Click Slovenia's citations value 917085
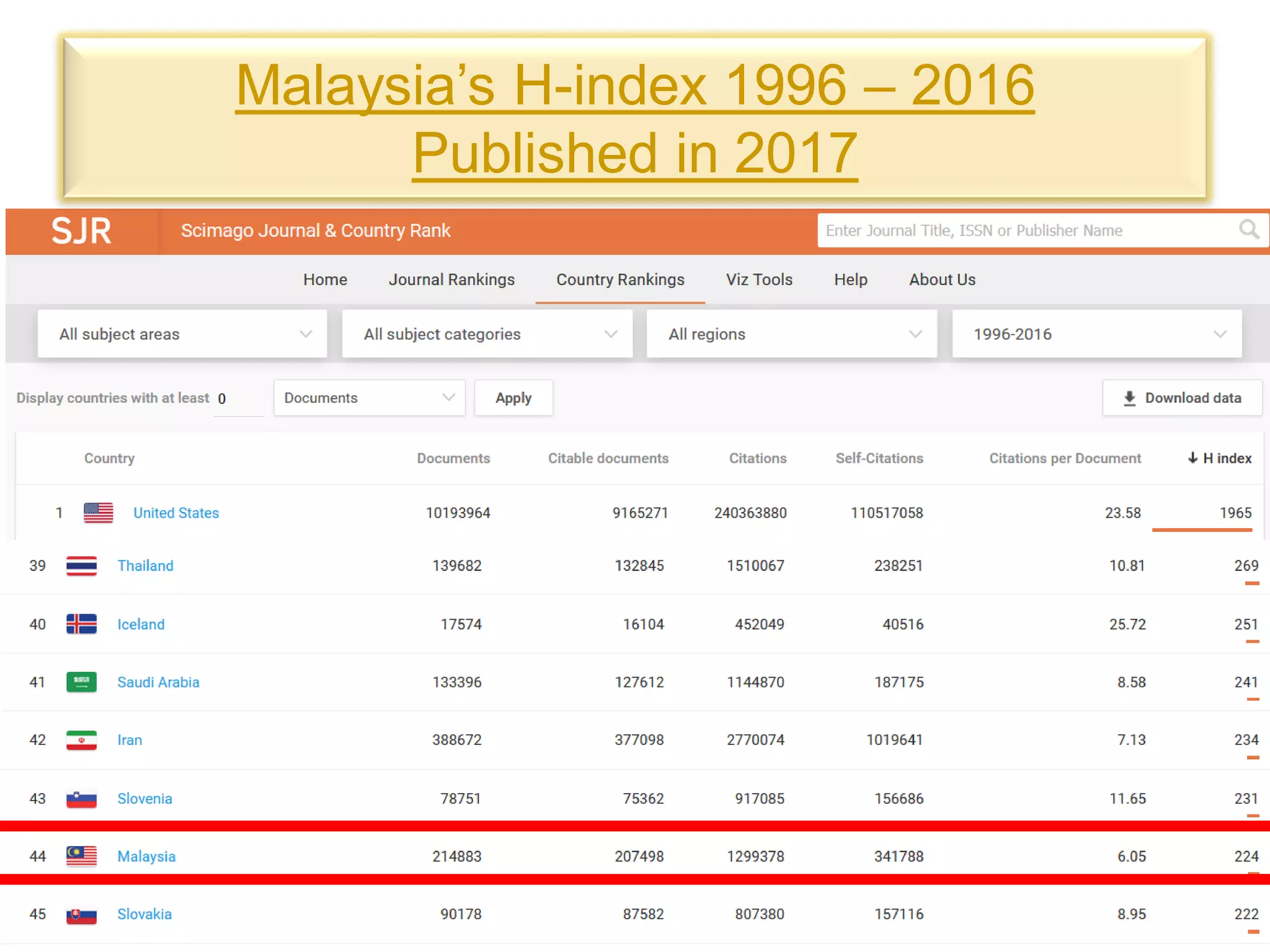This screenshot has height=952, width=1270. pos(760,799)
